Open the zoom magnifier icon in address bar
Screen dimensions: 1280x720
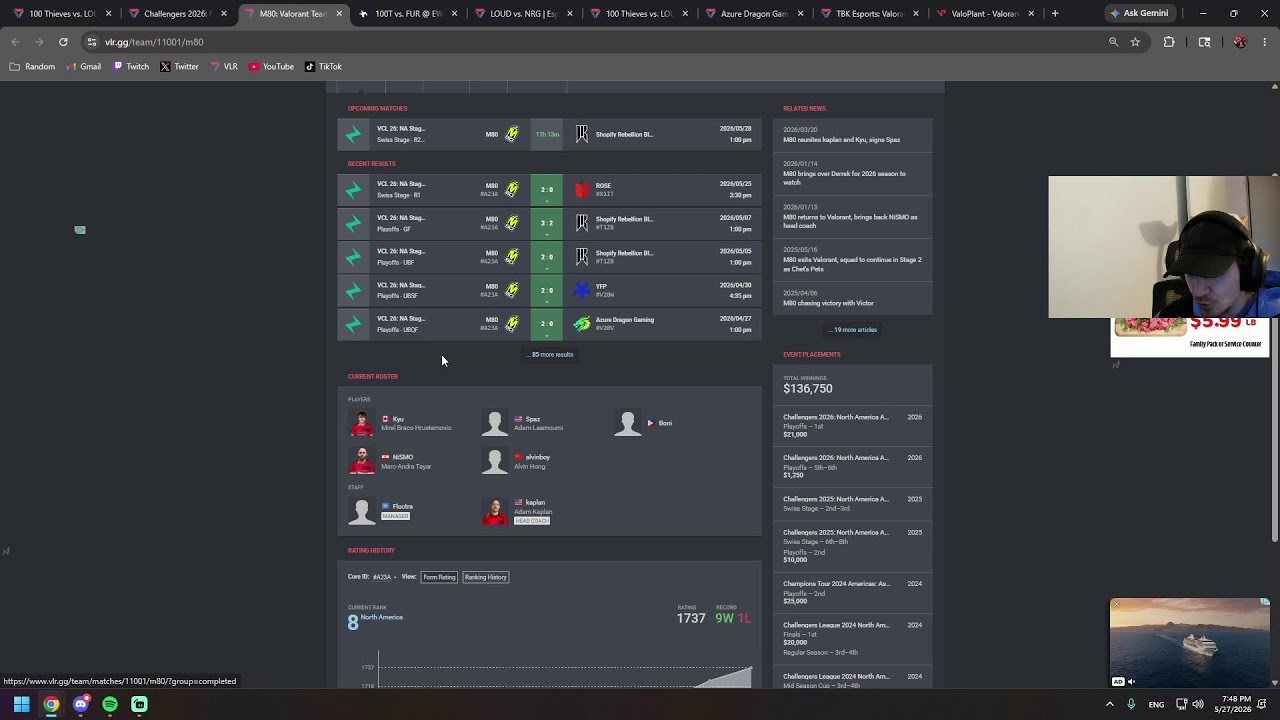pyautogui.click(x=1113, y=42)
